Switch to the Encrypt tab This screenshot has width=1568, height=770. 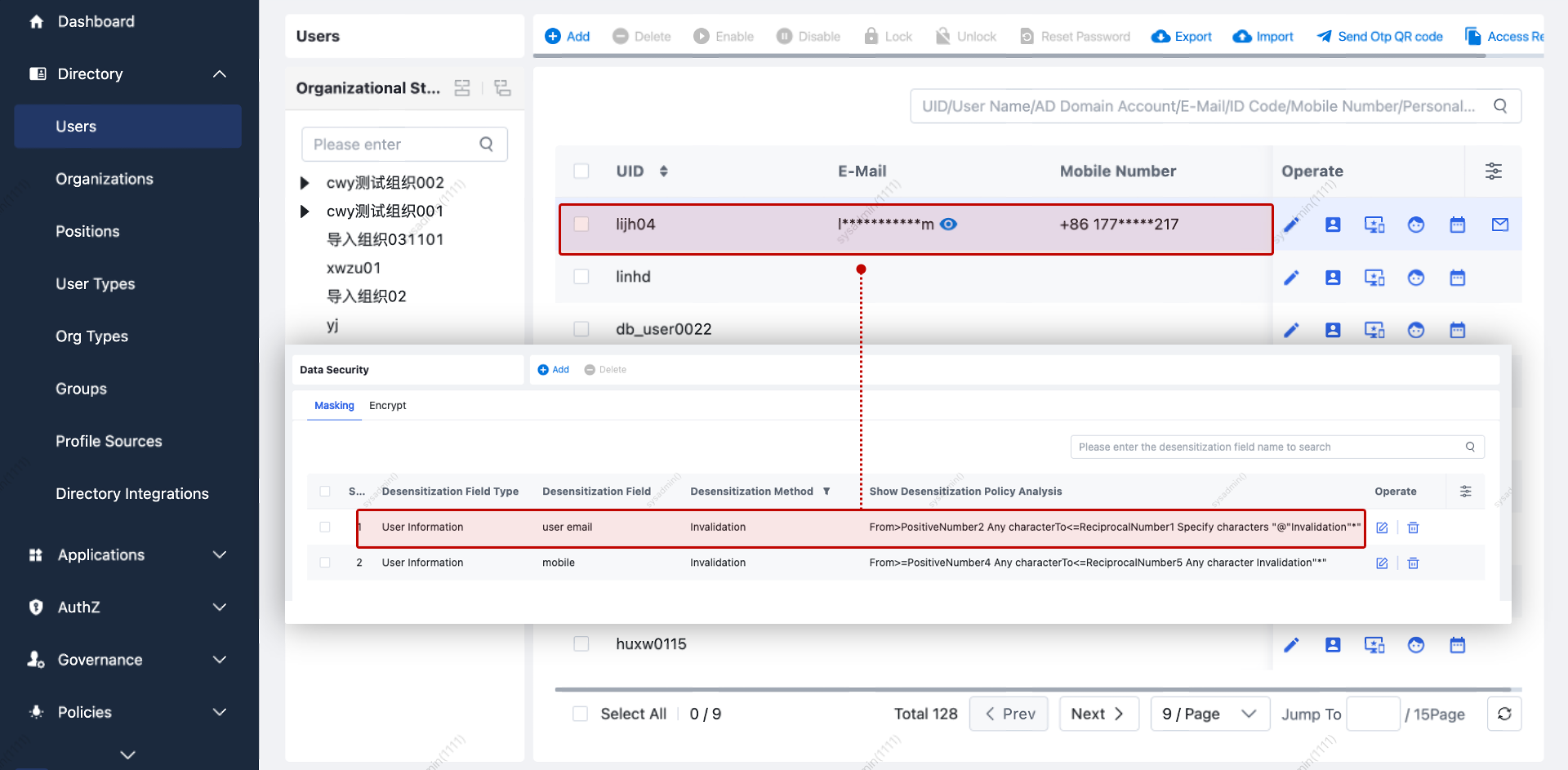point(387,406)
